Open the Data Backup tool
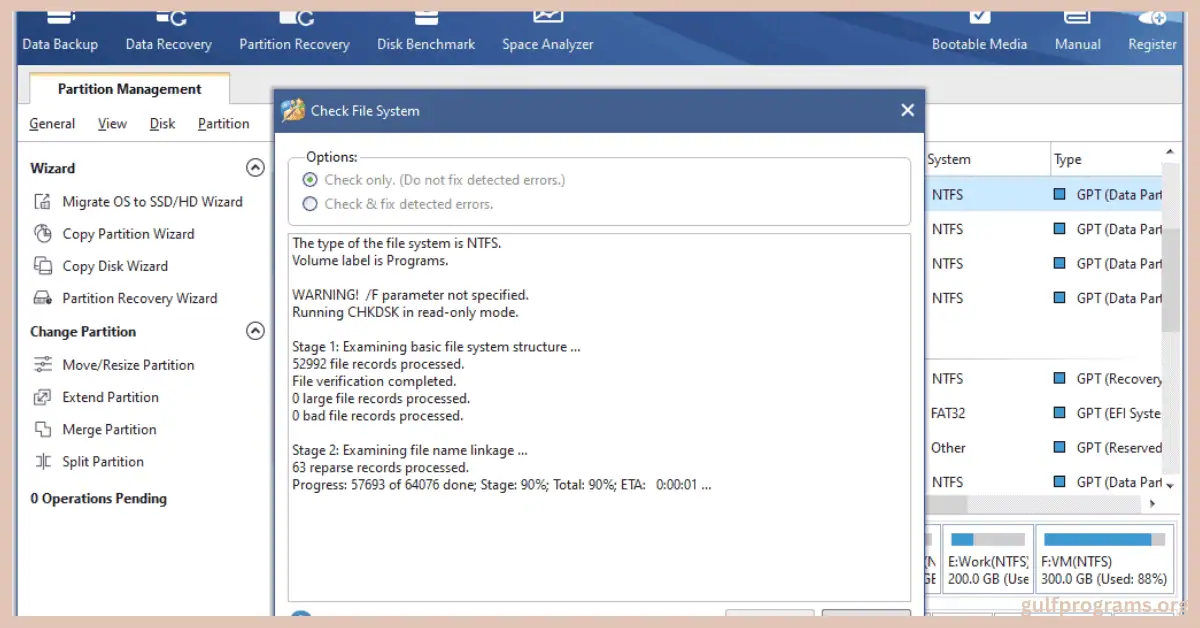The width and height of the screenshot is (1200, 628). coord(60,30)
